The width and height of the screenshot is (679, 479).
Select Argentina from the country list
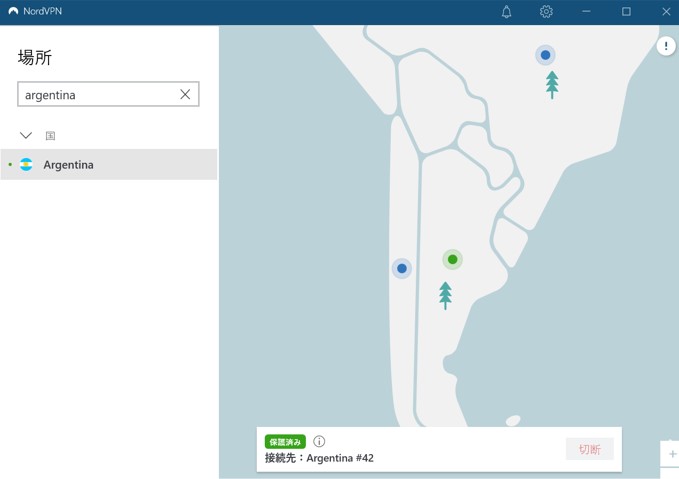pyautogui.click(x=69, y=165)
